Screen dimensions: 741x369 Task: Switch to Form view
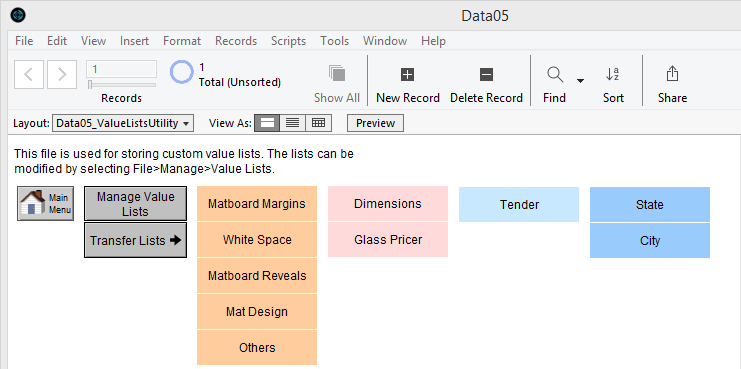pyautogui.click(x=267, y=123)
